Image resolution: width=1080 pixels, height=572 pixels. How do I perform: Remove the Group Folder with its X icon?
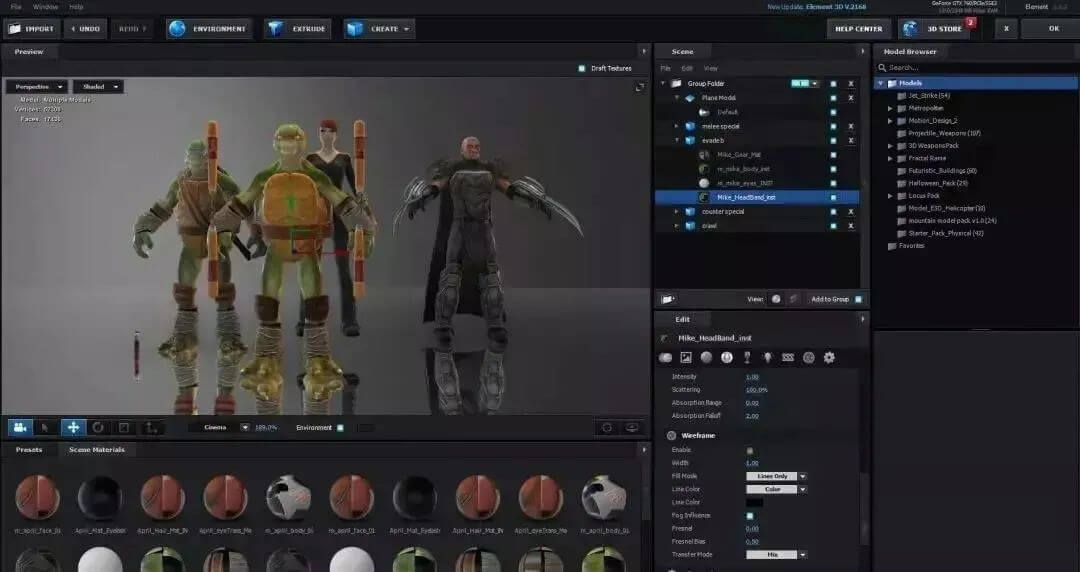[x=851, y=83]
